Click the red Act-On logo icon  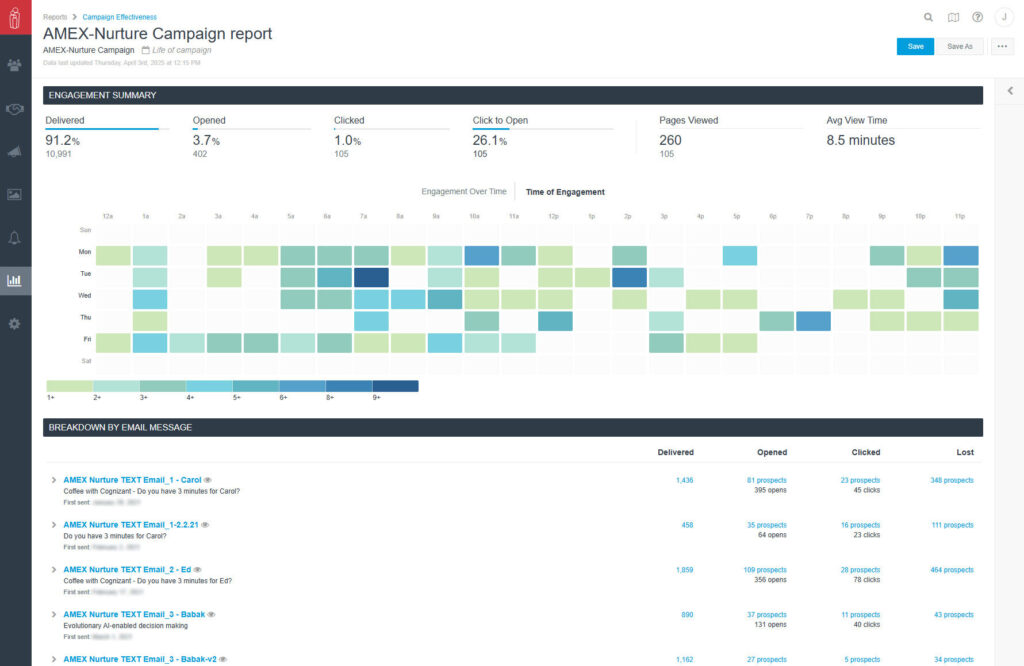click(15, 17)
